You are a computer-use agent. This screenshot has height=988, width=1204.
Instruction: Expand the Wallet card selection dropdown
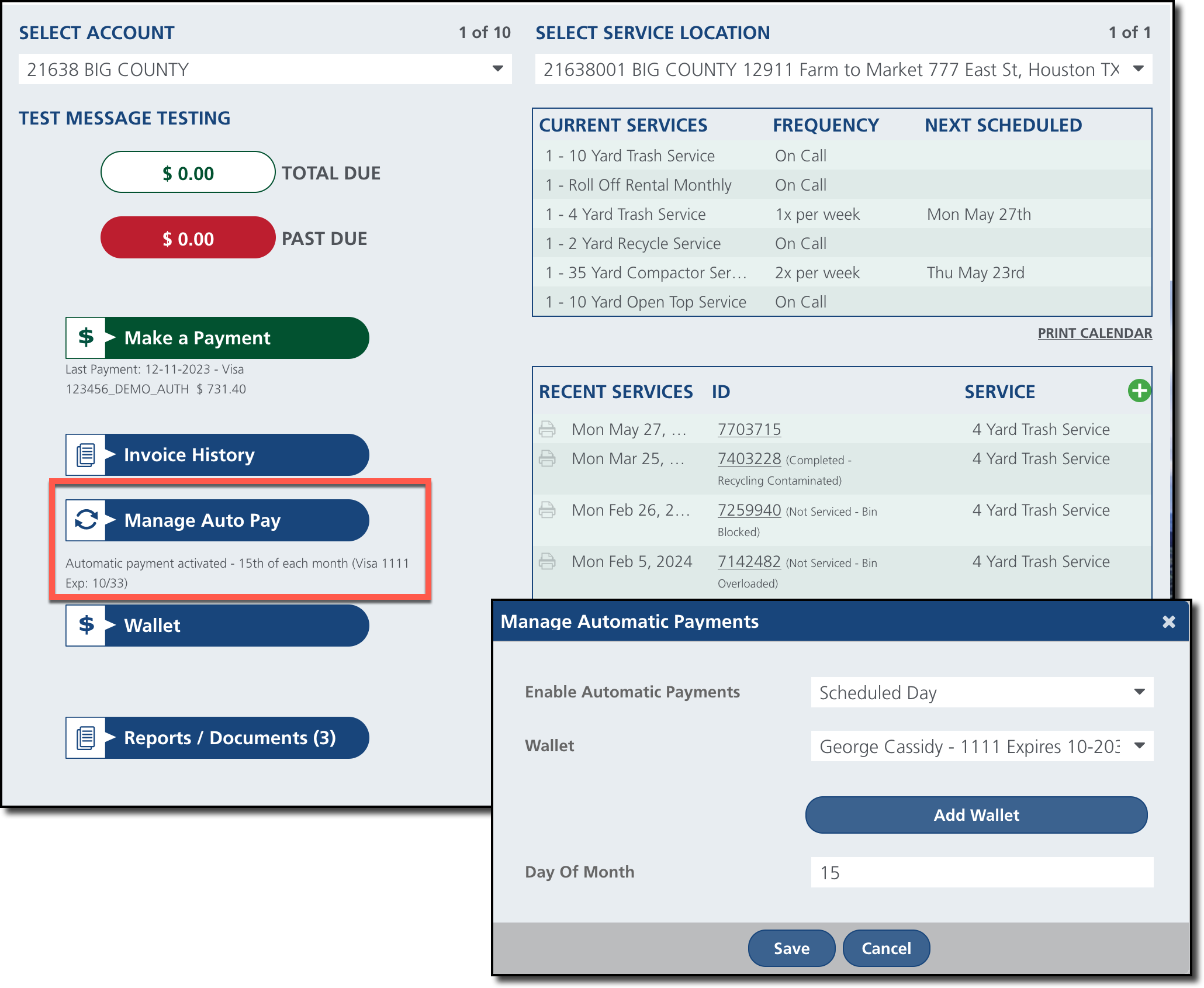pos(981,746)
